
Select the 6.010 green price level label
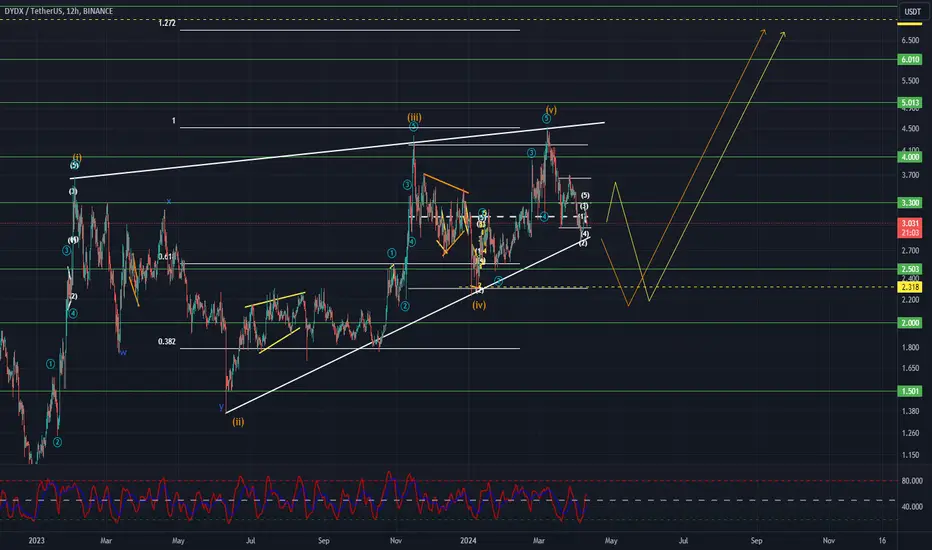click(x=909, y=59)
